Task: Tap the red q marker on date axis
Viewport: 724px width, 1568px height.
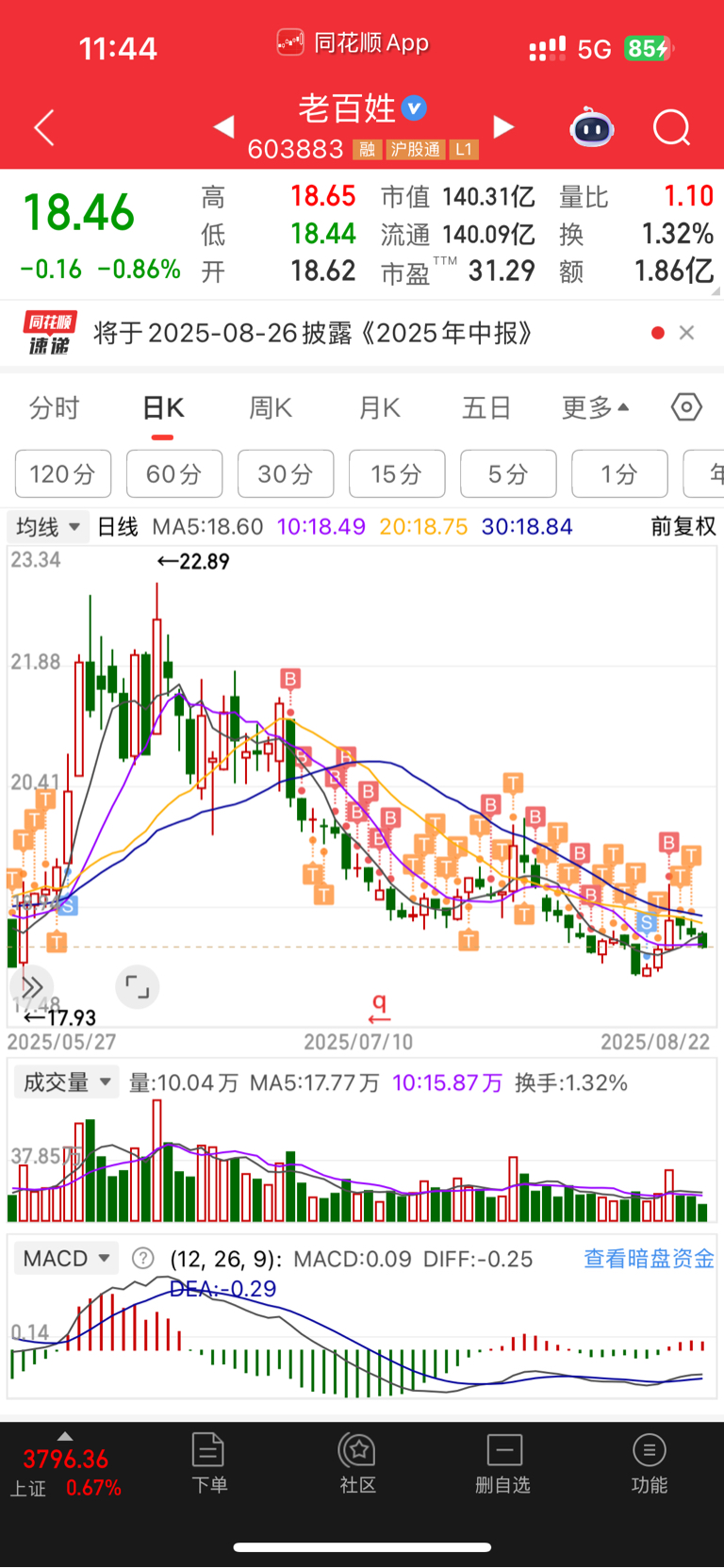Action: click(379, 1007)
